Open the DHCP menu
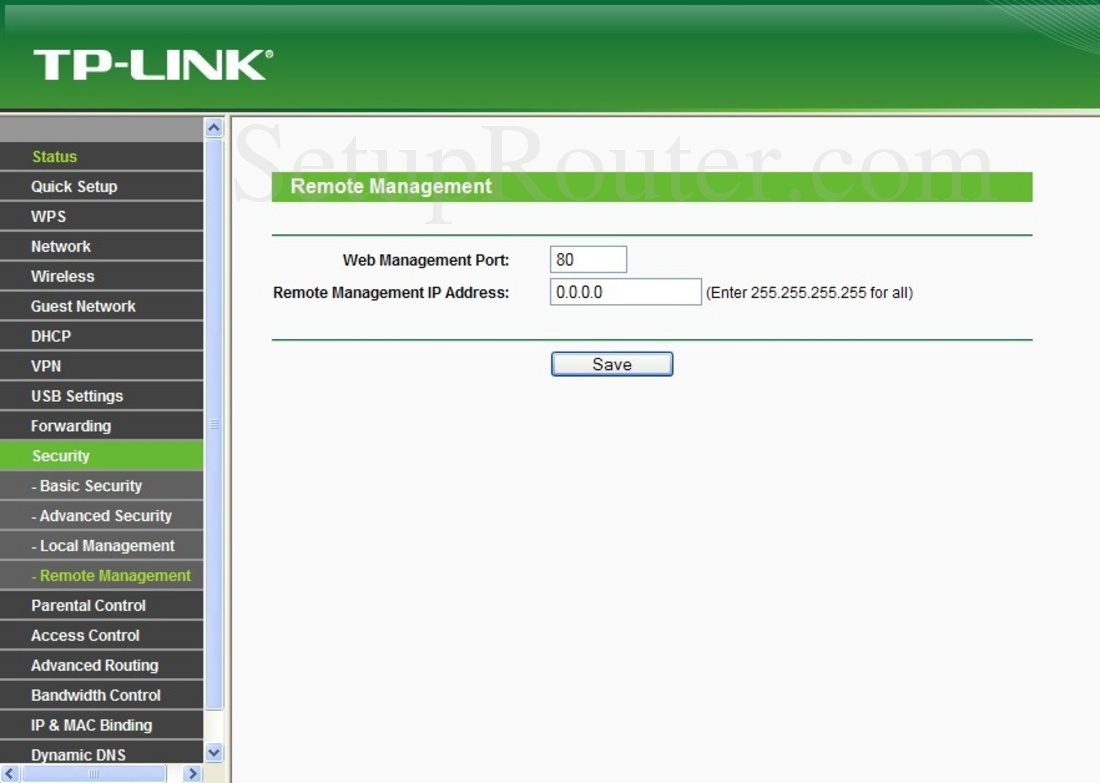 coord(102,336)
